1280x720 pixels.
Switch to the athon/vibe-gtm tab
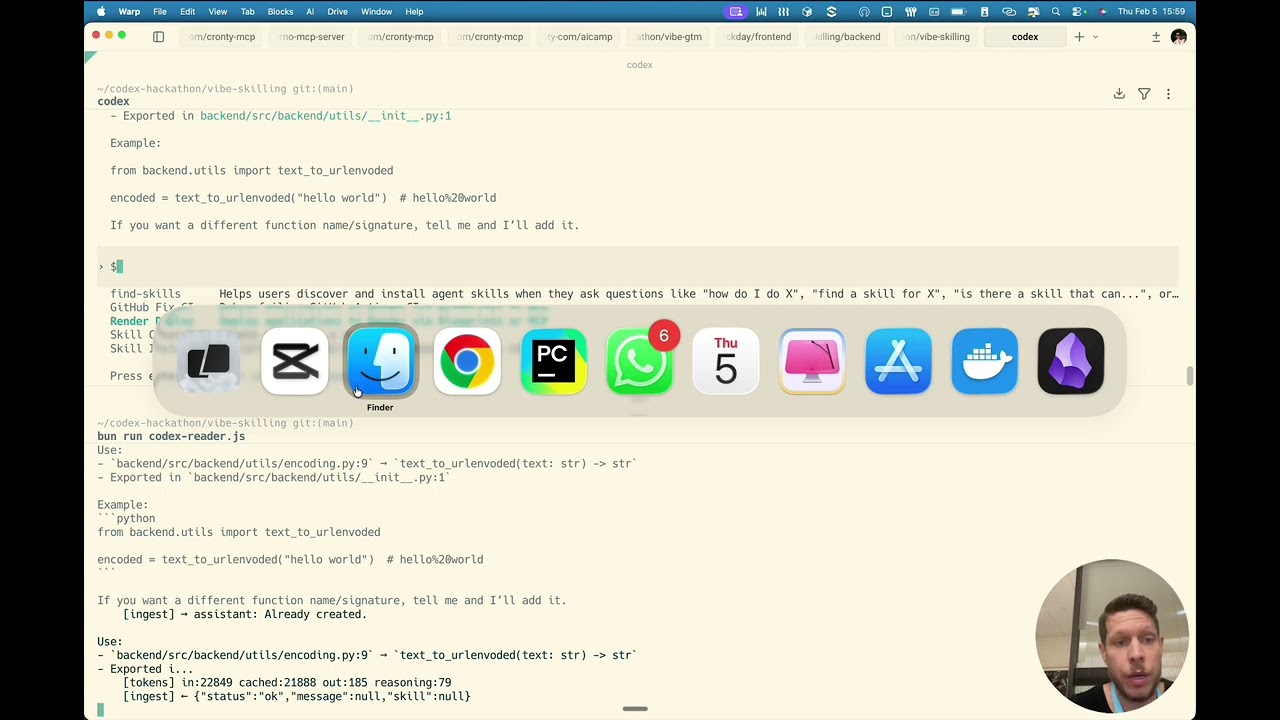point(669,37)
